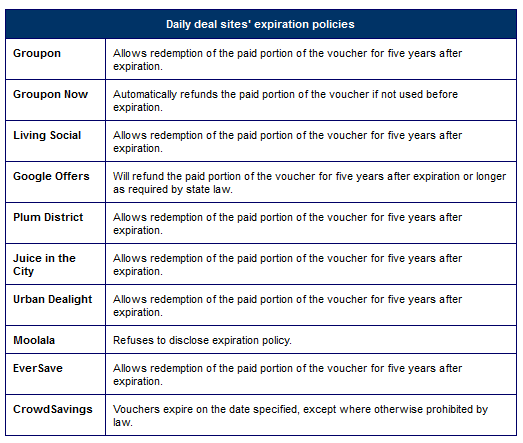
Task: Click the Juice in the City label
Action: click(x=44, y=265)
